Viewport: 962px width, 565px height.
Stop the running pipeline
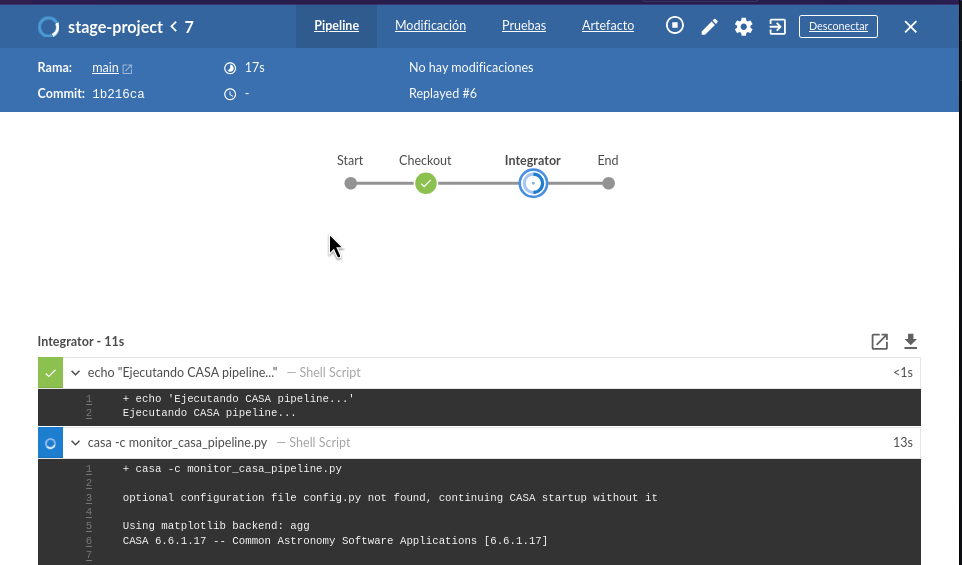click(x=675, y=26)
